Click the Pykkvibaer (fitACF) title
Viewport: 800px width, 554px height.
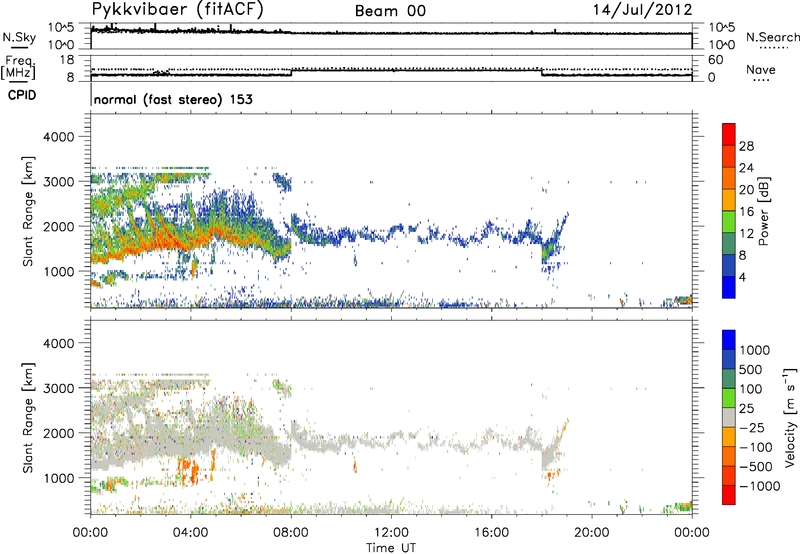(x=178, y=10)
